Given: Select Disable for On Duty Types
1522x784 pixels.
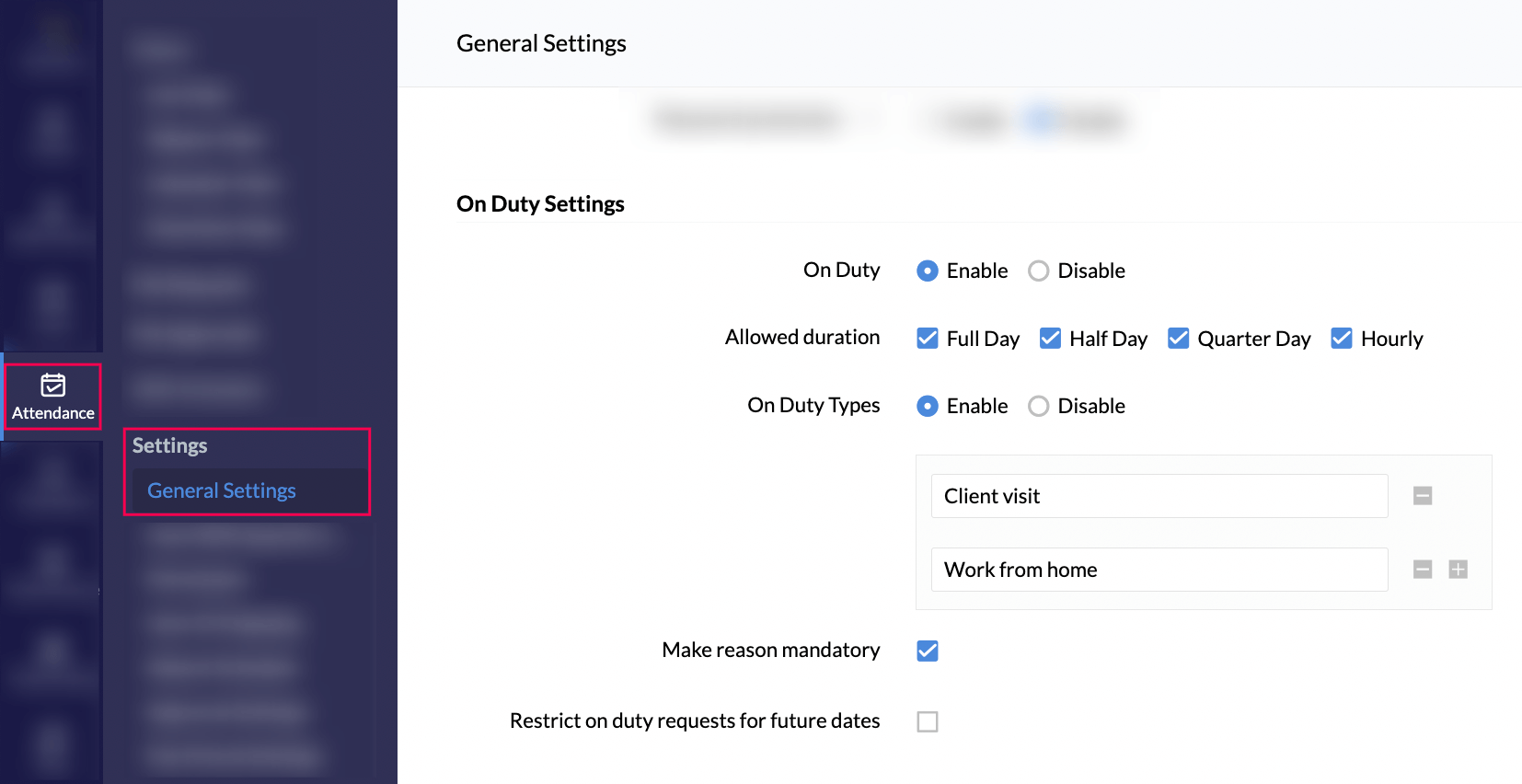Looking at the screenshot, I should coord(1039,406).
